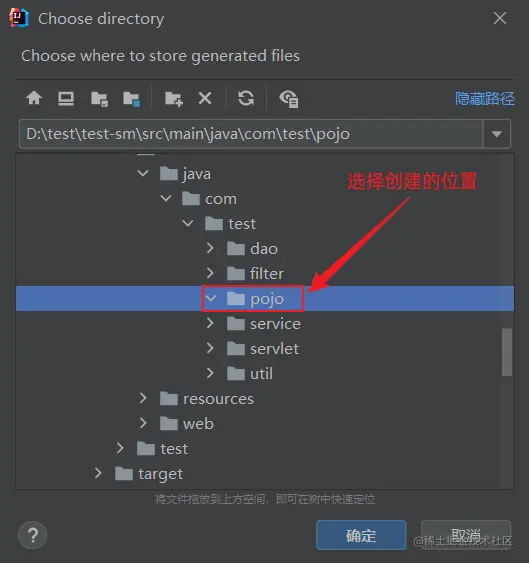
Task: Expand the dao folder
Action: (x=210, y=248)
